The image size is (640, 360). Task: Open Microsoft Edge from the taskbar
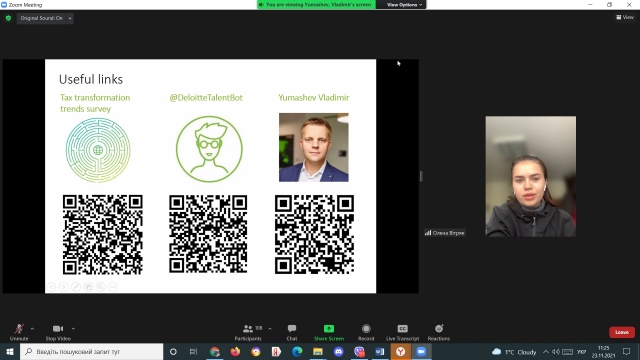(297, 351)
